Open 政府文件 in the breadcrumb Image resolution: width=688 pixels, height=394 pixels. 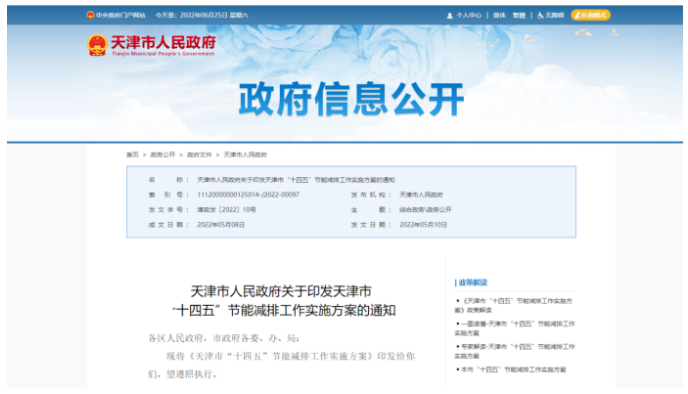pos(199,154)
